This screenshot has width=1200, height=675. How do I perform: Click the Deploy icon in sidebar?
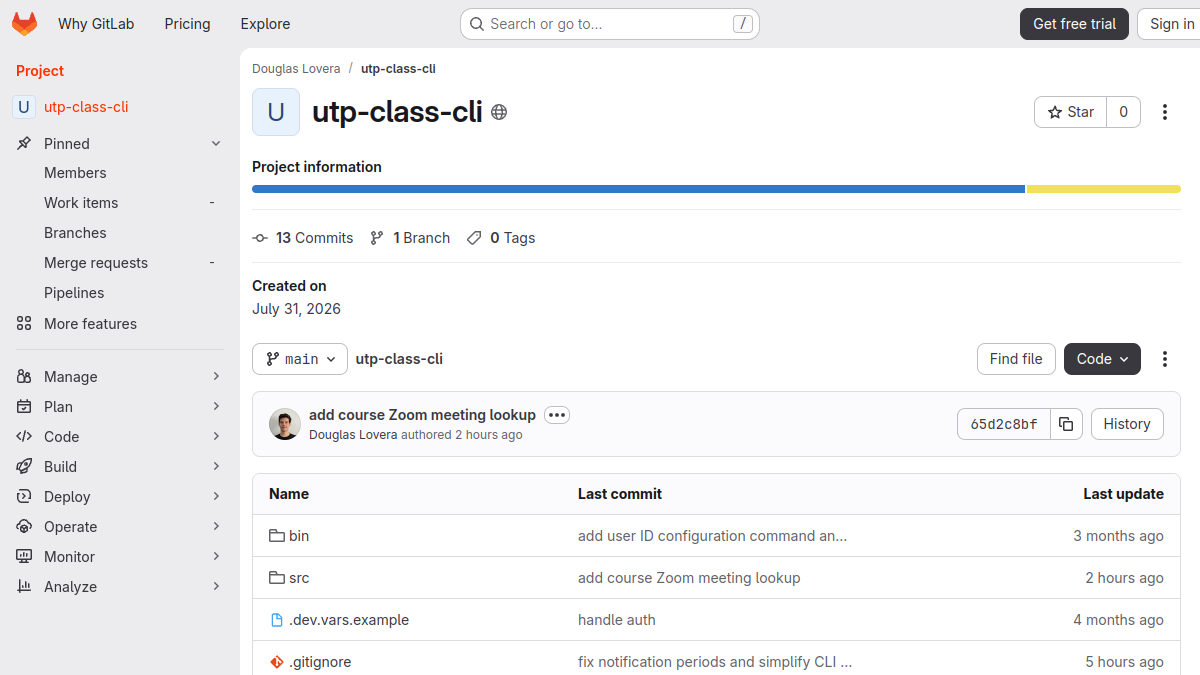point(24,497)
